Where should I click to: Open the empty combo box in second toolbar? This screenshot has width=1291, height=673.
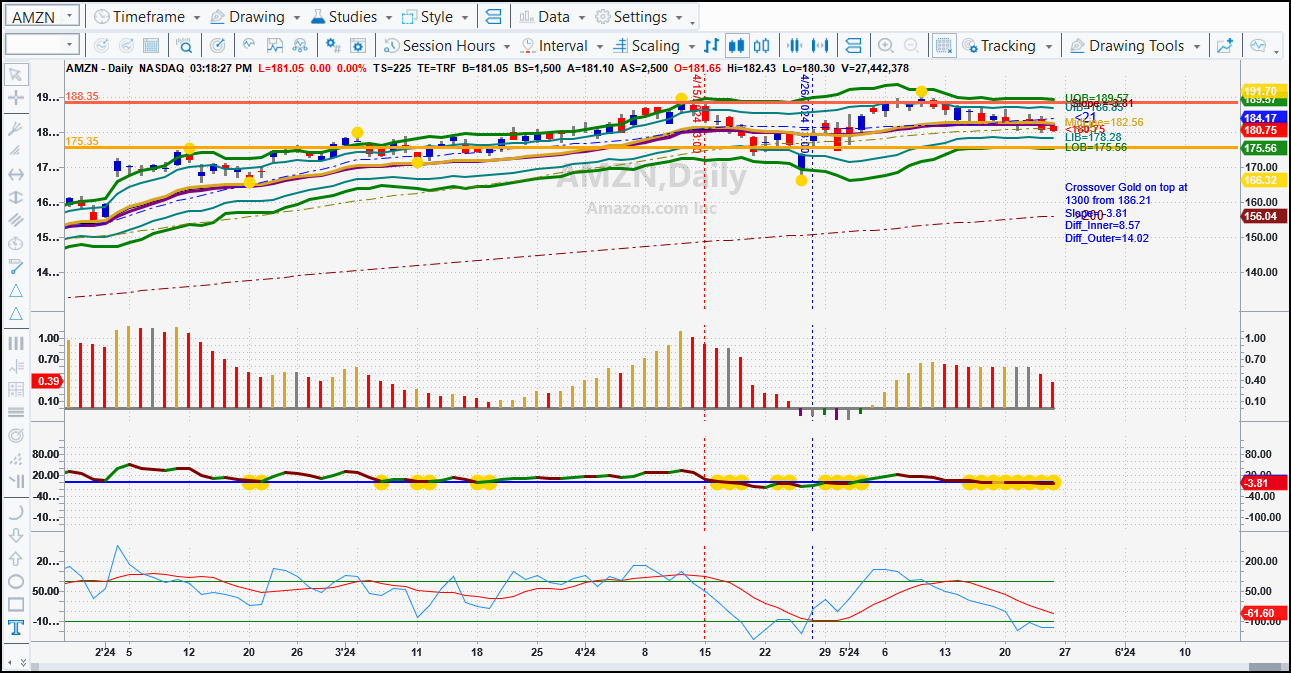click(42, 45)
